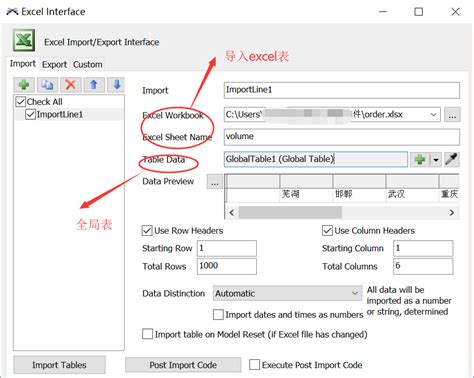The image size is (474, 378).
Task: Click the Excel Interface title bar icon
Action: [x=12, y=12]
